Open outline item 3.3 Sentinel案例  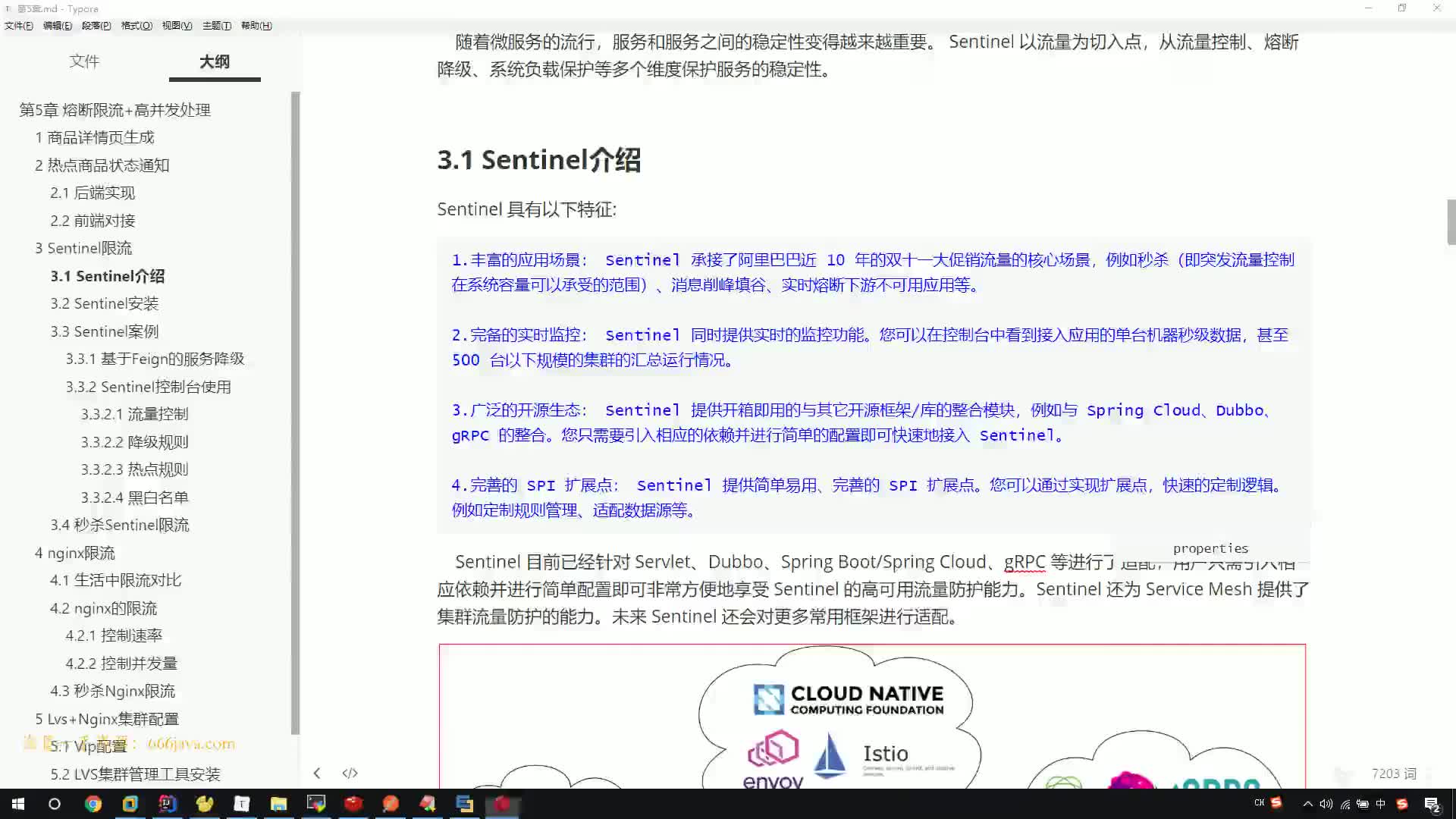click(x=105, y=331)
